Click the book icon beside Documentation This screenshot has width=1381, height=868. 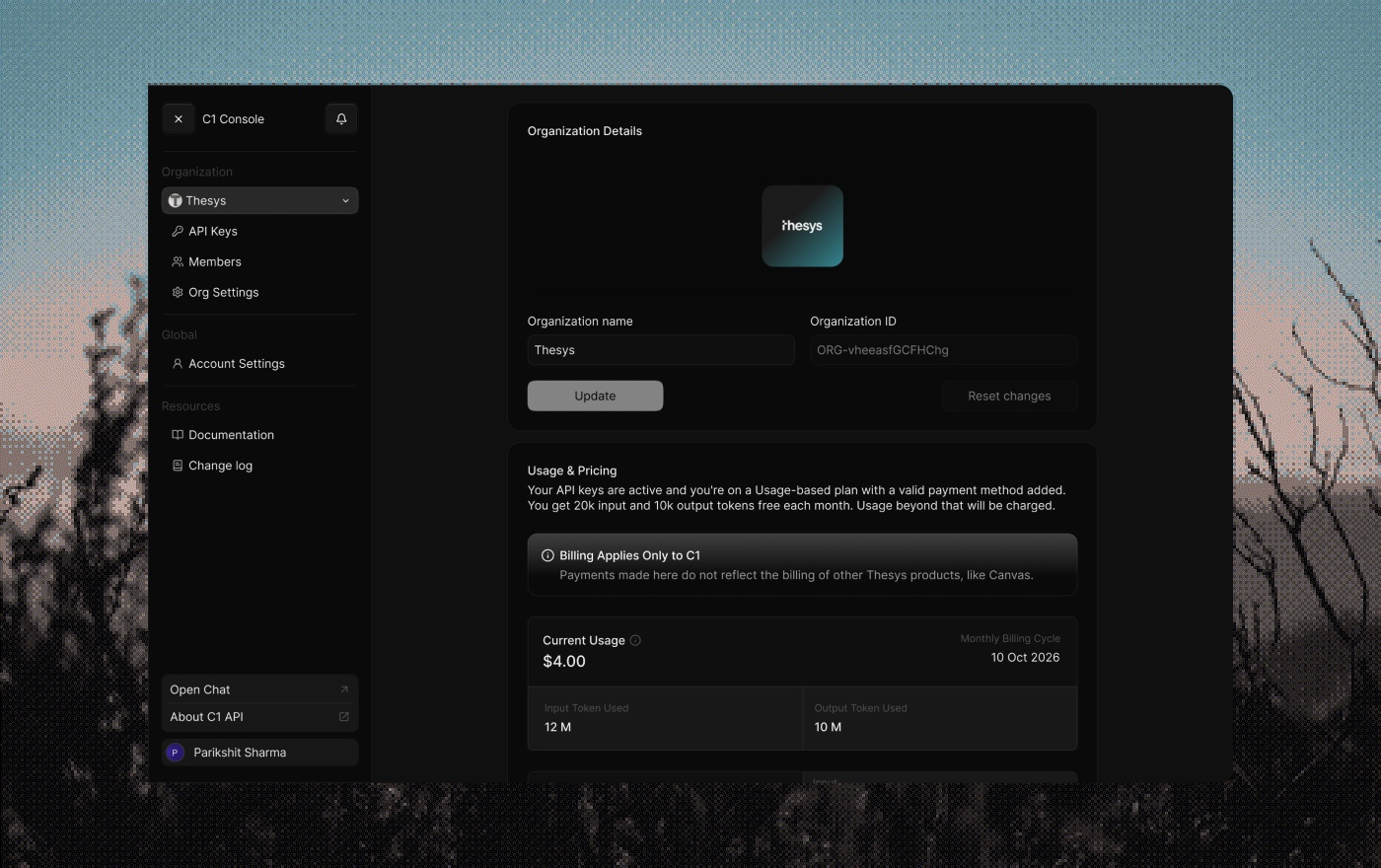(x=178, y=434)
